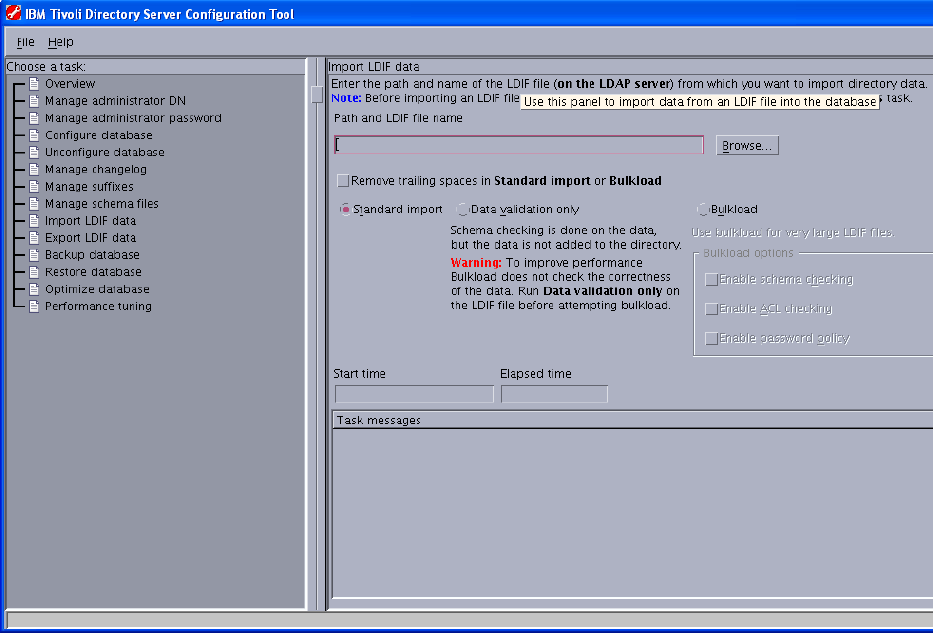The height and width of the screenshot is (633, 933).
Task: Click the Task messages header
Action: [633, 420]
